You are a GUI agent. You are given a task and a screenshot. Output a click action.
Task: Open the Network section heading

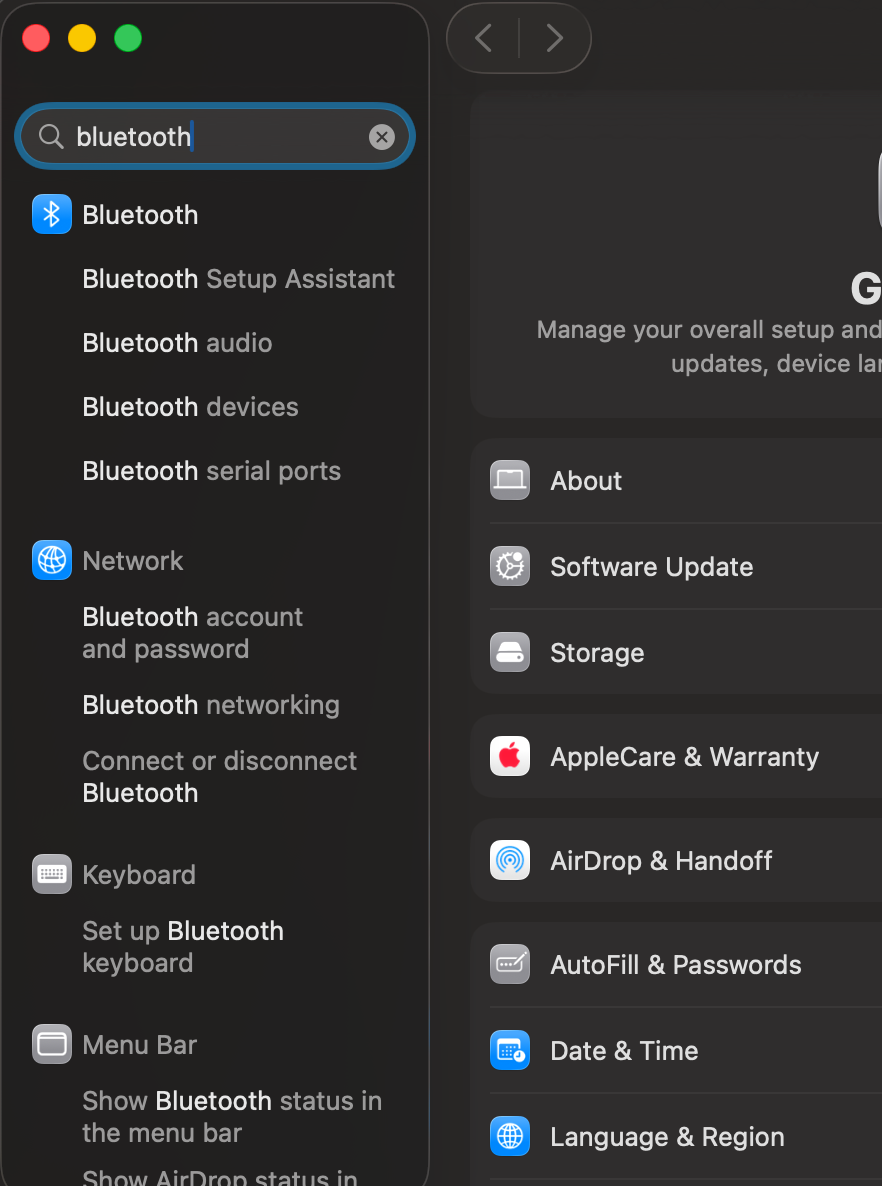[x=132, y=560]
